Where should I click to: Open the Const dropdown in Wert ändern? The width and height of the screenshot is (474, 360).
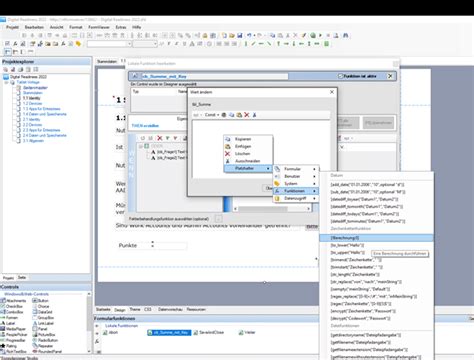click(212, 115)
